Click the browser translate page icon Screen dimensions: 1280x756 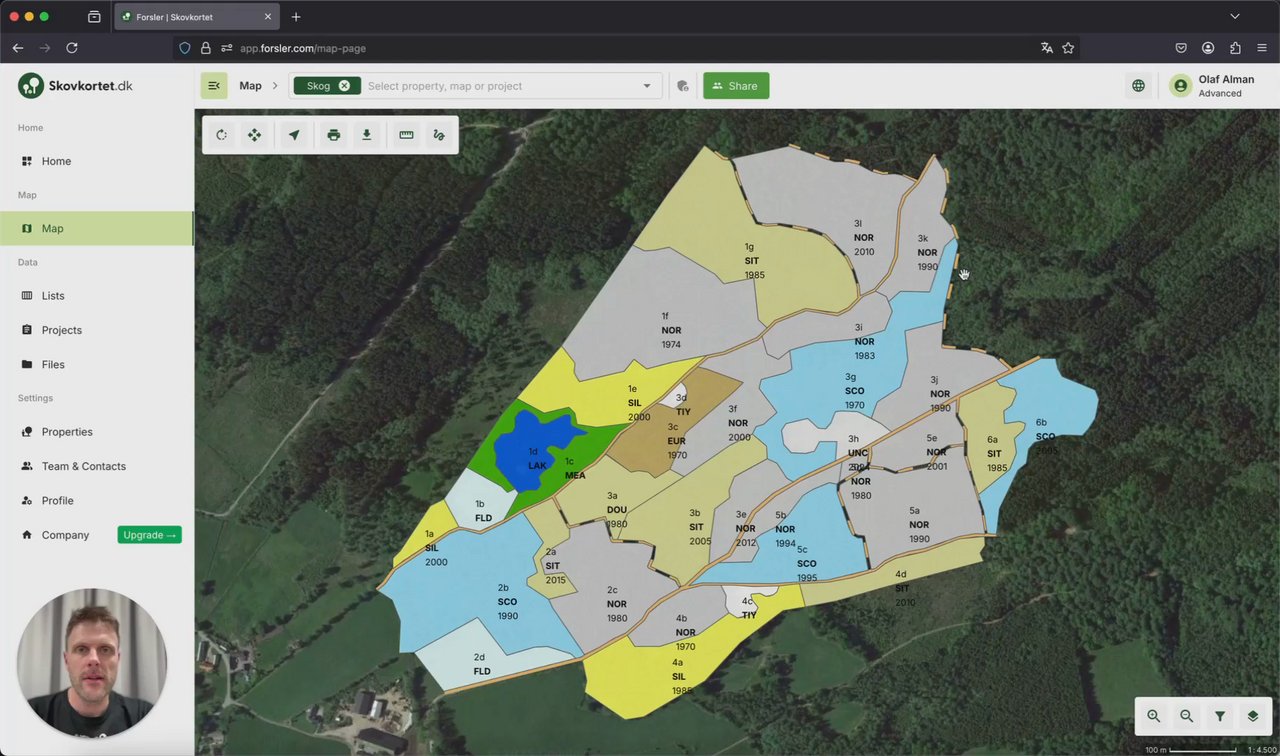coord(1047,48)
